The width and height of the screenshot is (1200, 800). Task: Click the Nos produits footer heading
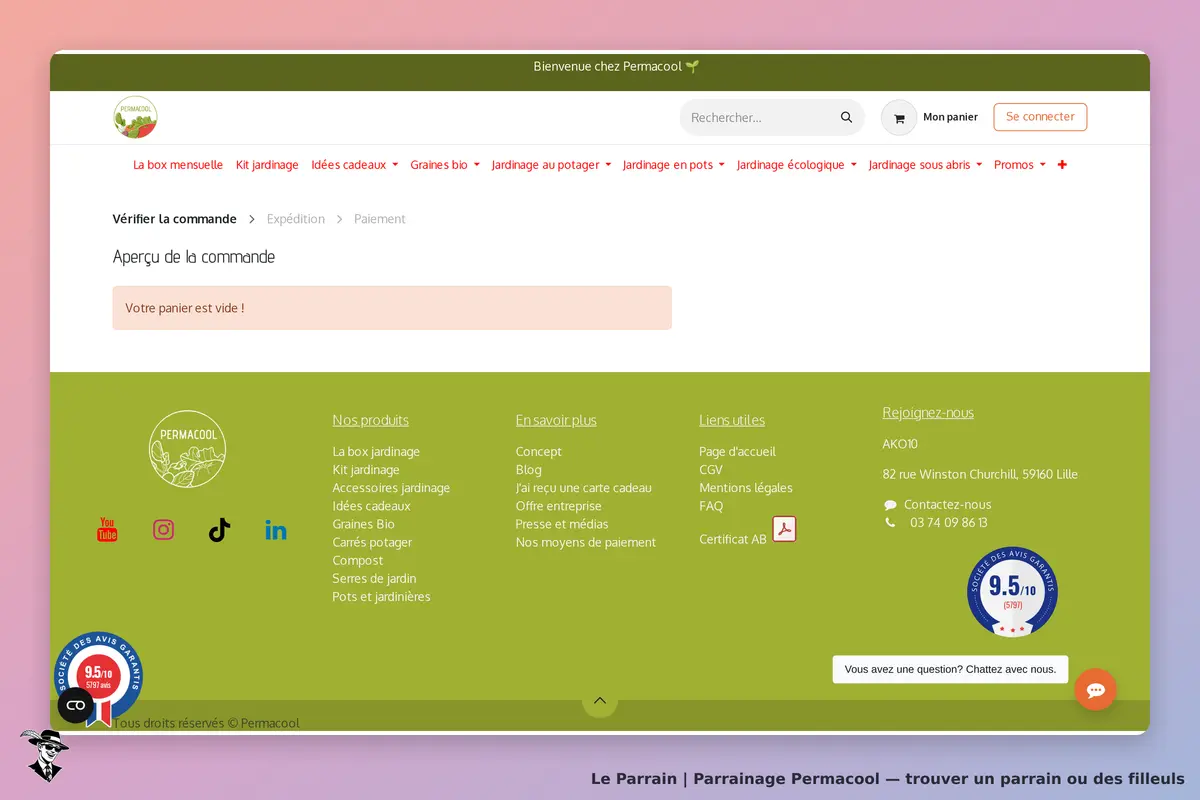coord(371,420)
